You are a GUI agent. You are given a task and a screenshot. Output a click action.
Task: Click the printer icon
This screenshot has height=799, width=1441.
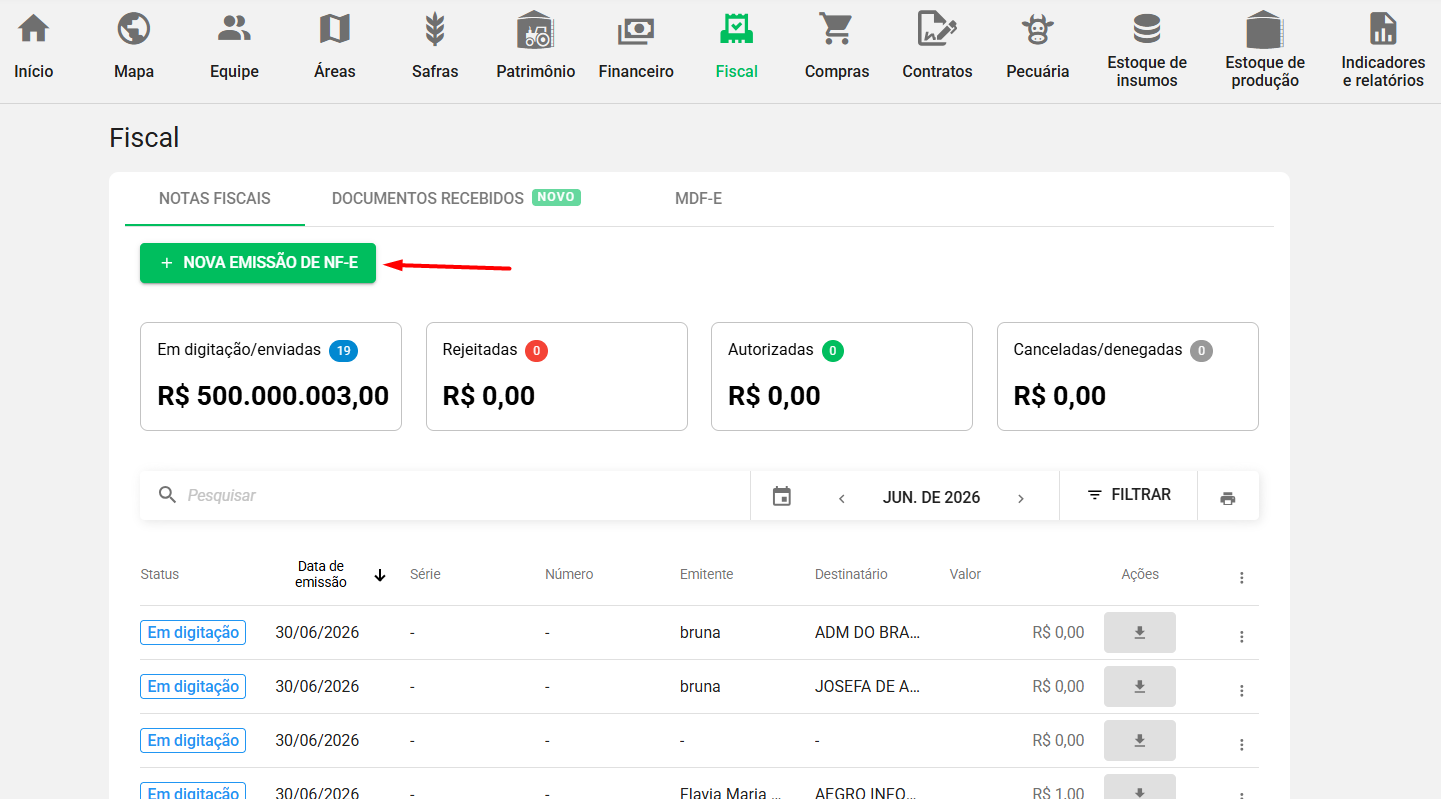(x=1228, y=498)
